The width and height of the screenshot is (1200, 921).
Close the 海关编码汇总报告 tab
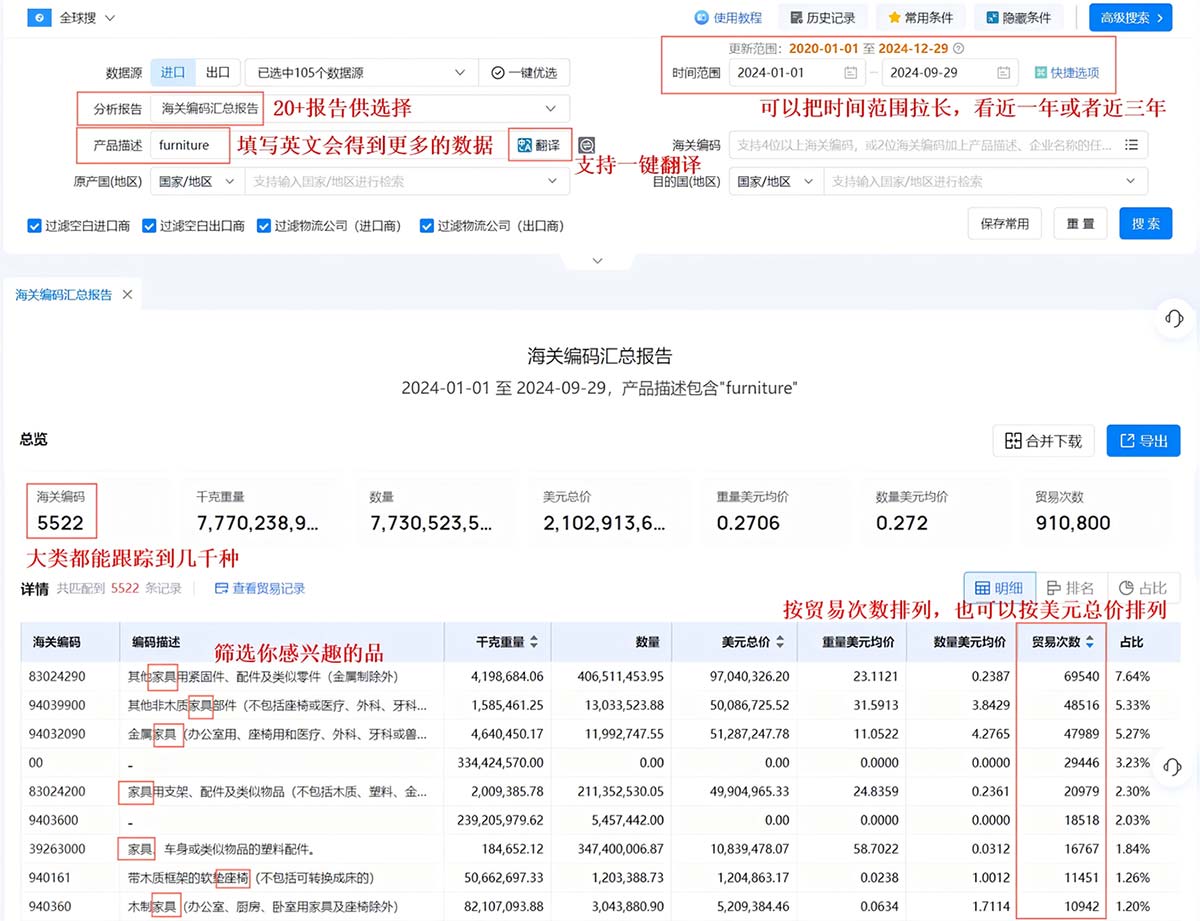tap(127, 295)
